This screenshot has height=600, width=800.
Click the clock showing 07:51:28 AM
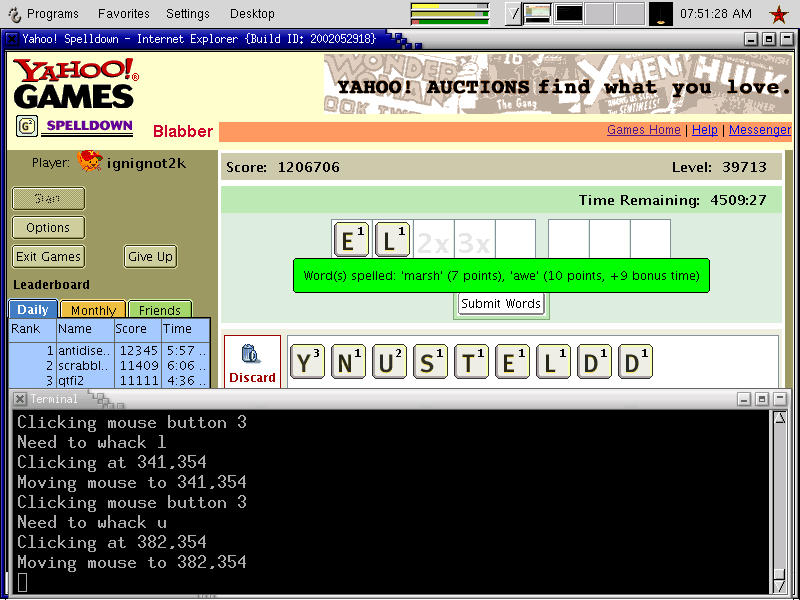716,14
